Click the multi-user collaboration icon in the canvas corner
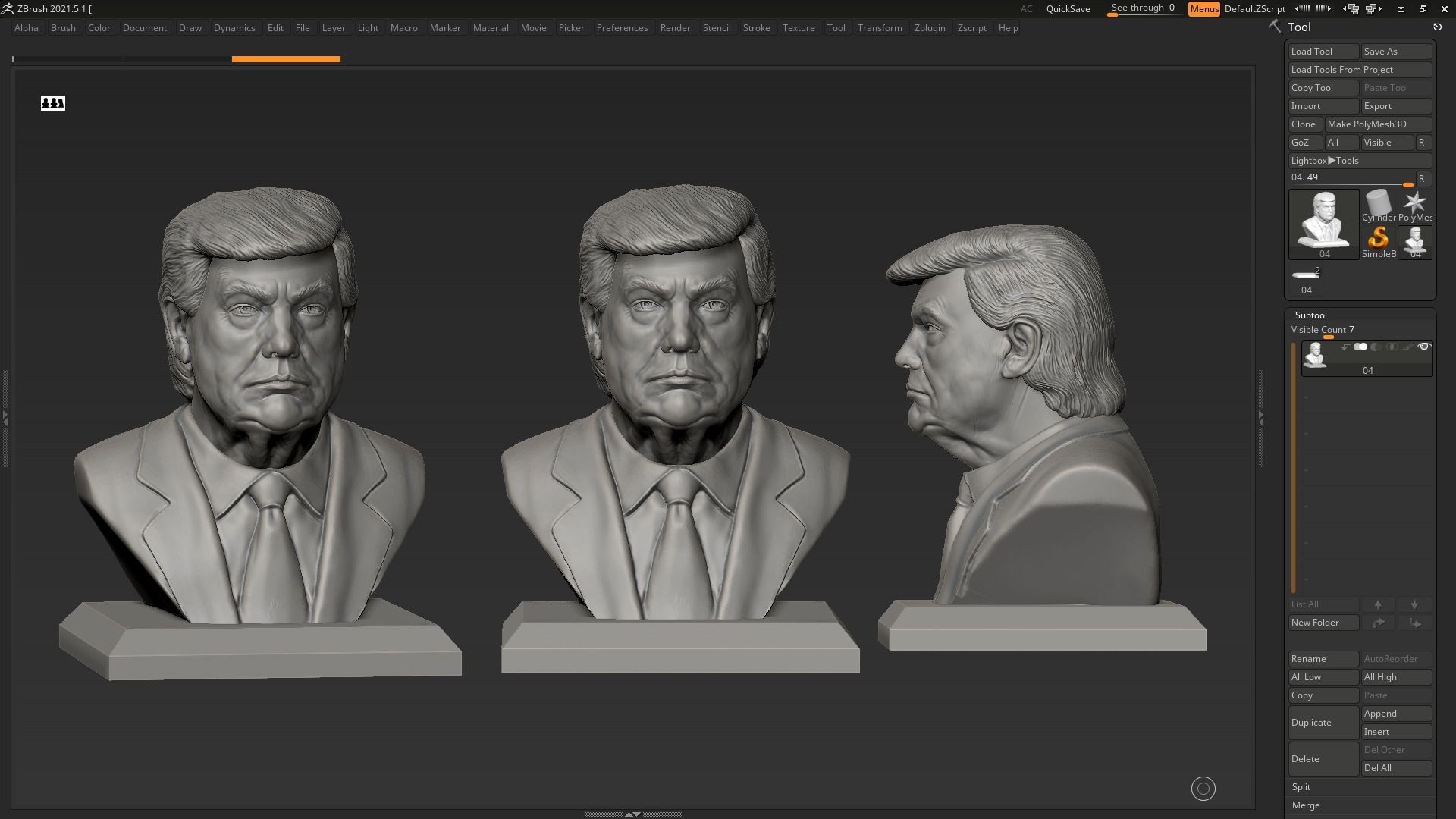The width and height of the screenshot is (1456, 819). point(53,103)
